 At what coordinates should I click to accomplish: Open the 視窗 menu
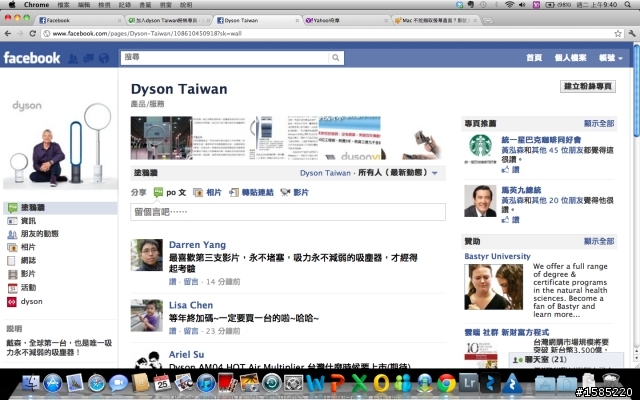coord(166,5)
